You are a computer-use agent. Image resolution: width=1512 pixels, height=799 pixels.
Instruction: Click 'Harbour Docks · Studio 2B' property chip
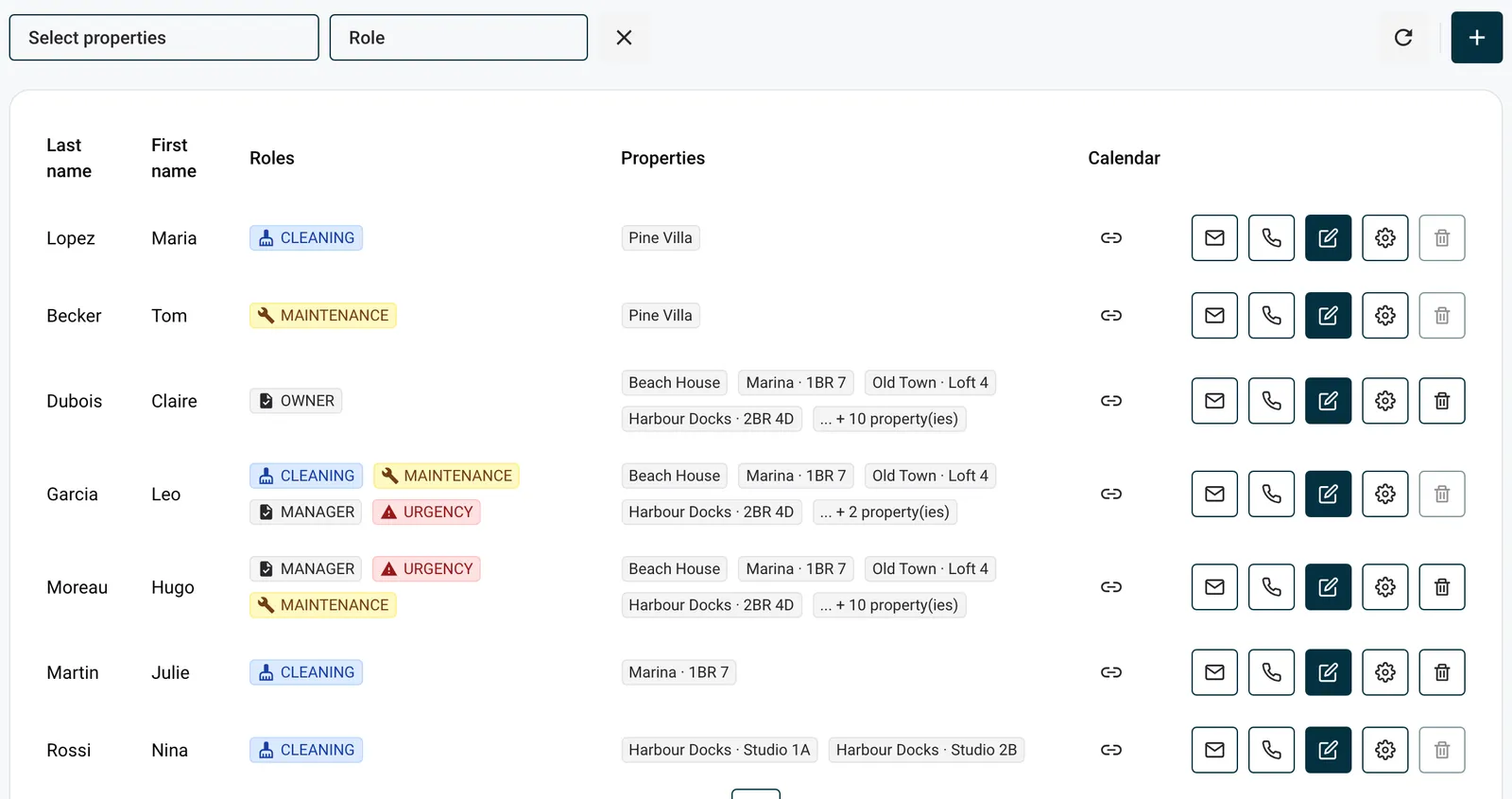[x=926, y=750]
